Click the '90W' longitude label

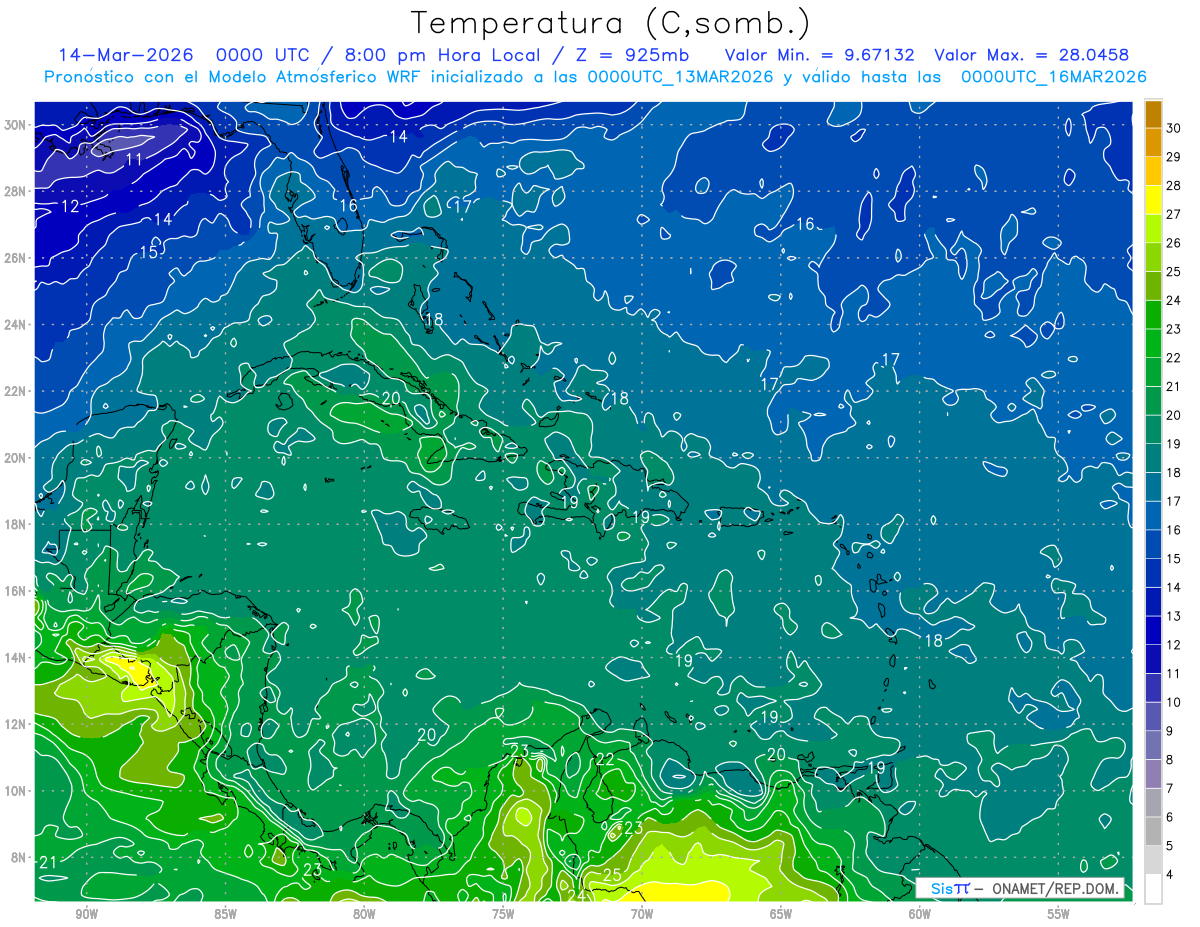click(x=86, y=915)
